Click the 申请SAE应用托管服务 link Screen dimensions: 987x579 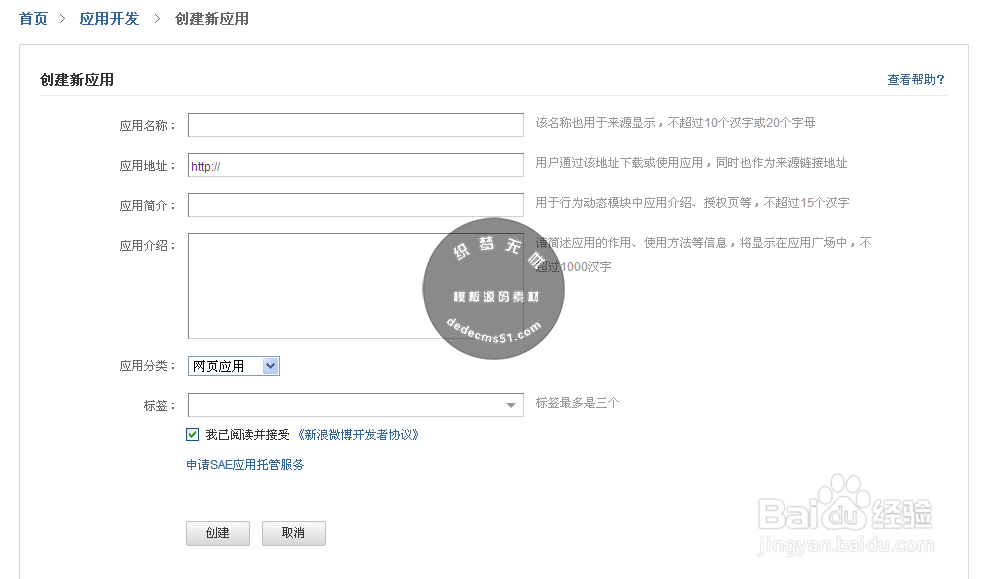pyautogui.click(x=245, y=465)
